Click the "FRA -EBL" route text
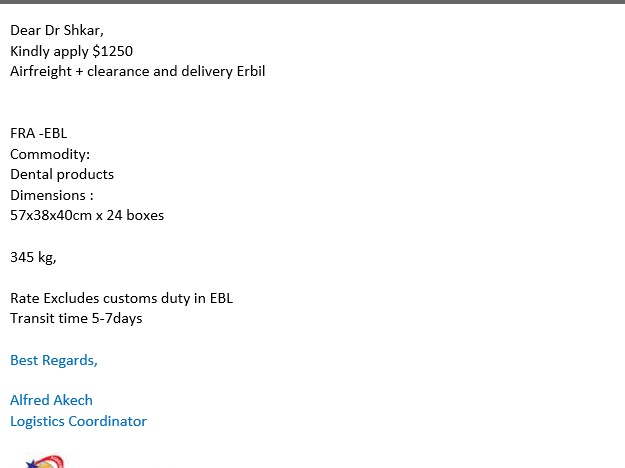 click(39, 133)
